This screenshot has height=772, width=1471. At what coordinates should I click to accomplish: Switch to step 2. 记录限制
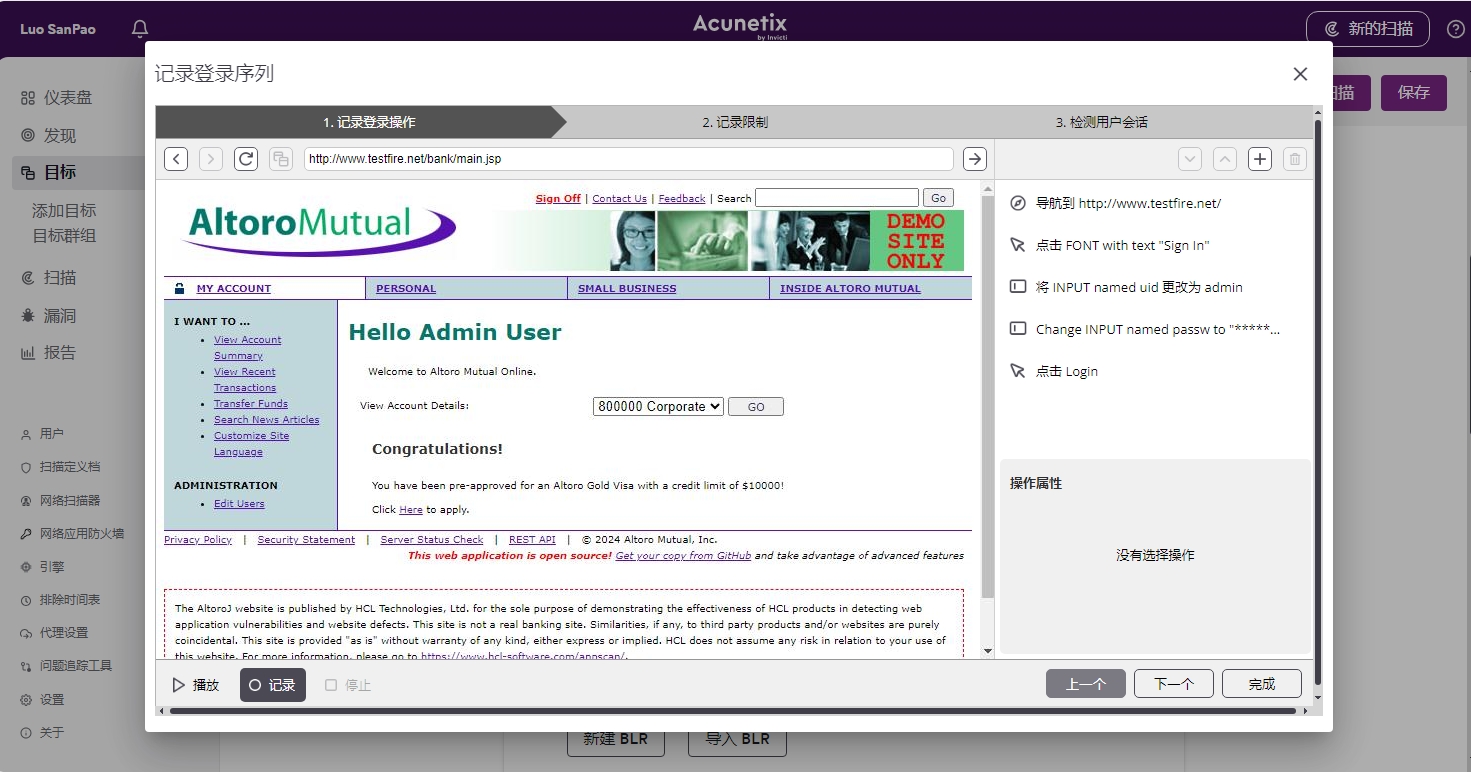click(x=735, y=122)
